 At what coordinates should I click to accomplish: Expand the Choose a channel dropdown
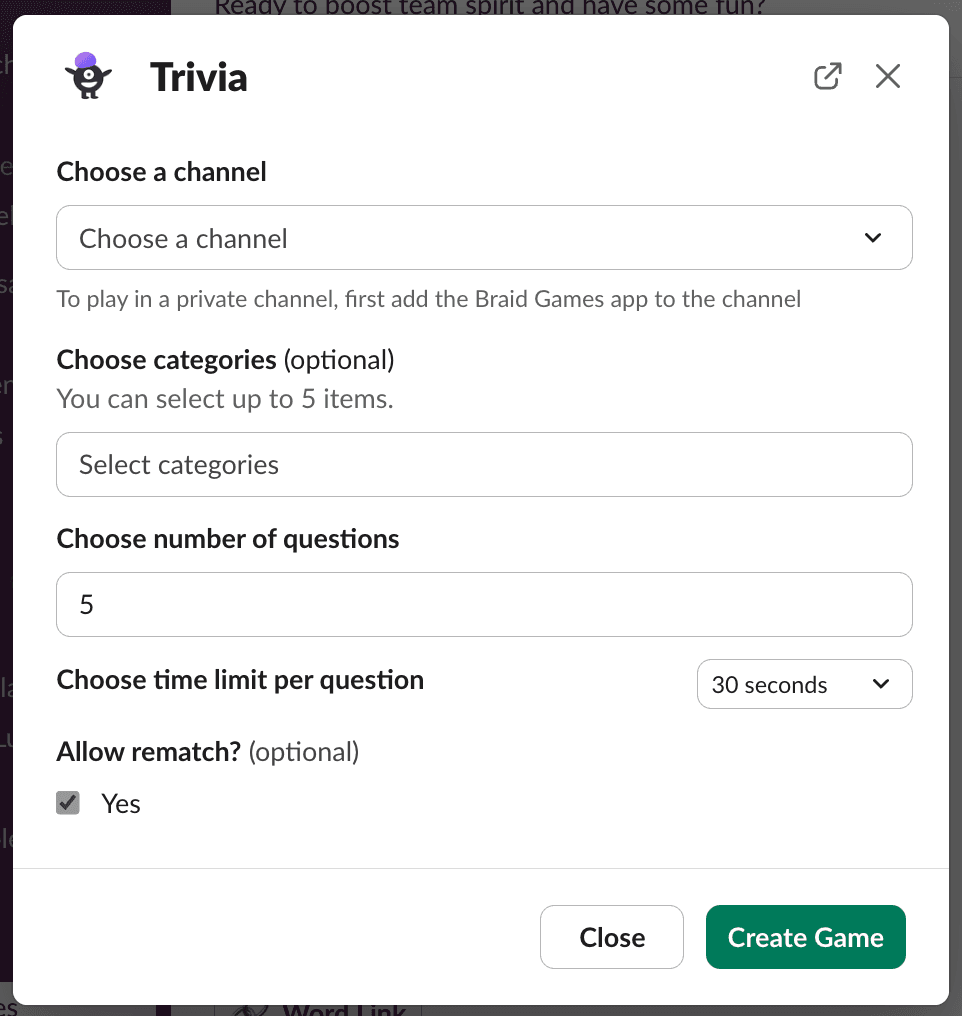tap(484, 238)
